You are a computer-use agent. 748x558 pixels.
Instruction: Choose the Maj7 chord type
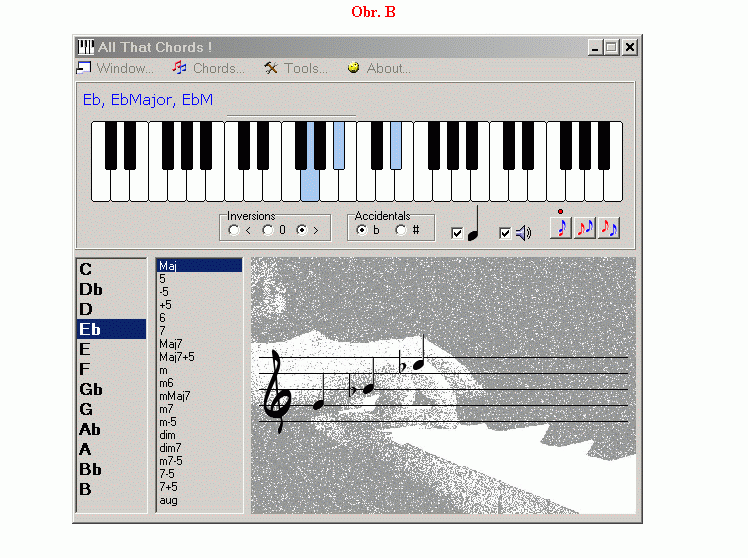click(x=199, y=344)
